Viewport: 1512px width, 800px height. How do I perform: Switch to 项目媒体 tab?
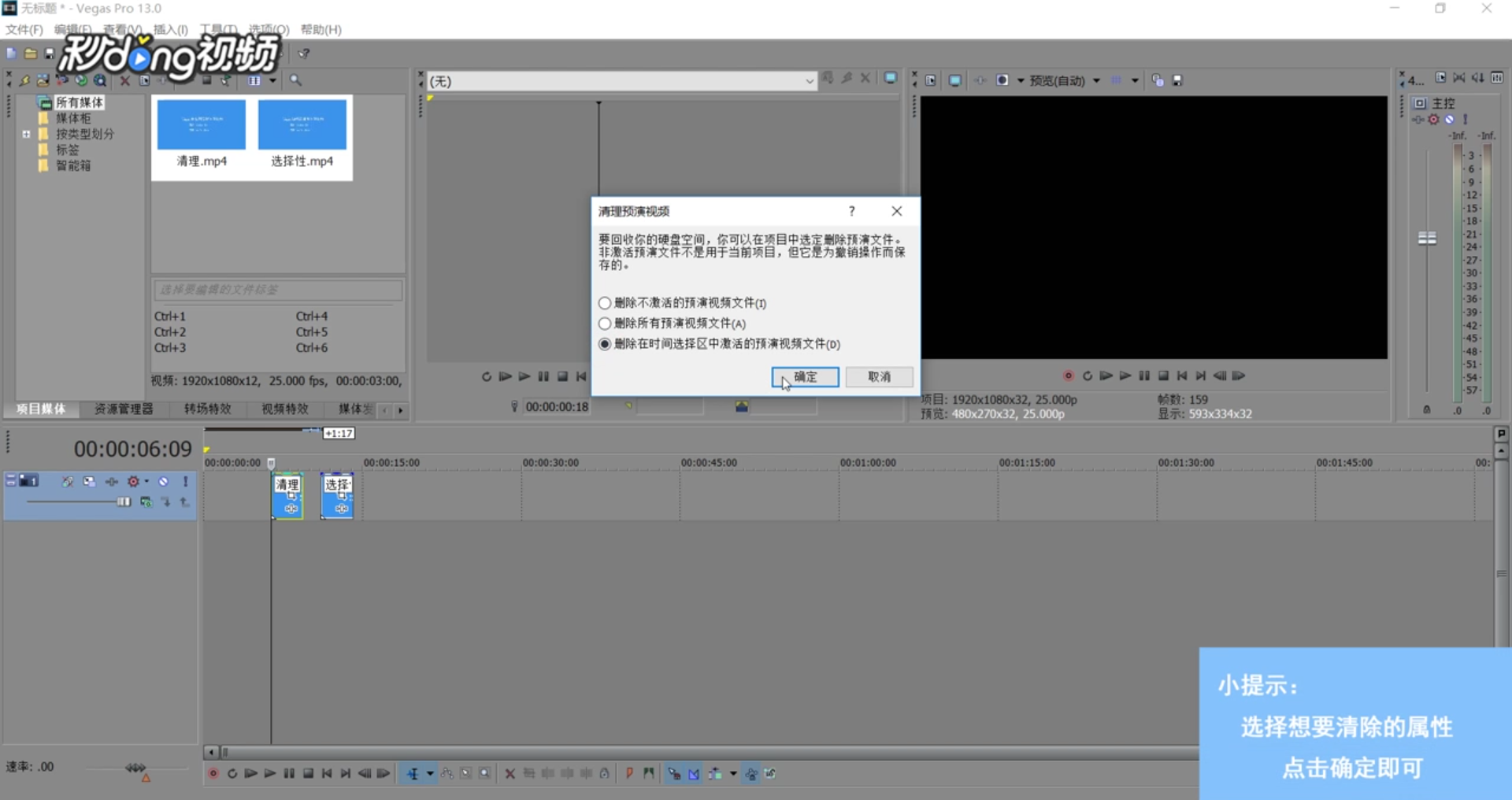(41, 409)
